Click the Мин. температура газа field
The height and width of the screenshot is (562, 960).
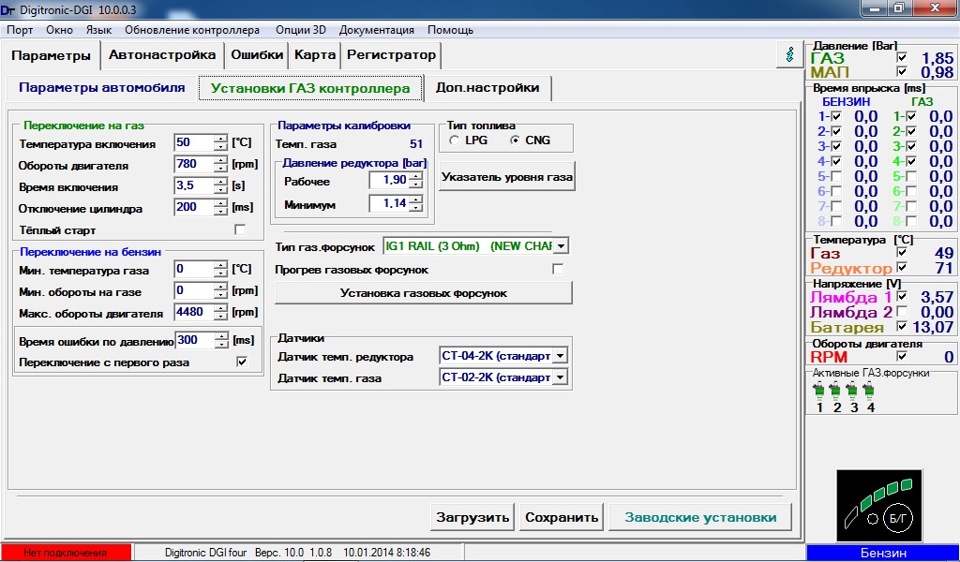[x=194, y=269]
